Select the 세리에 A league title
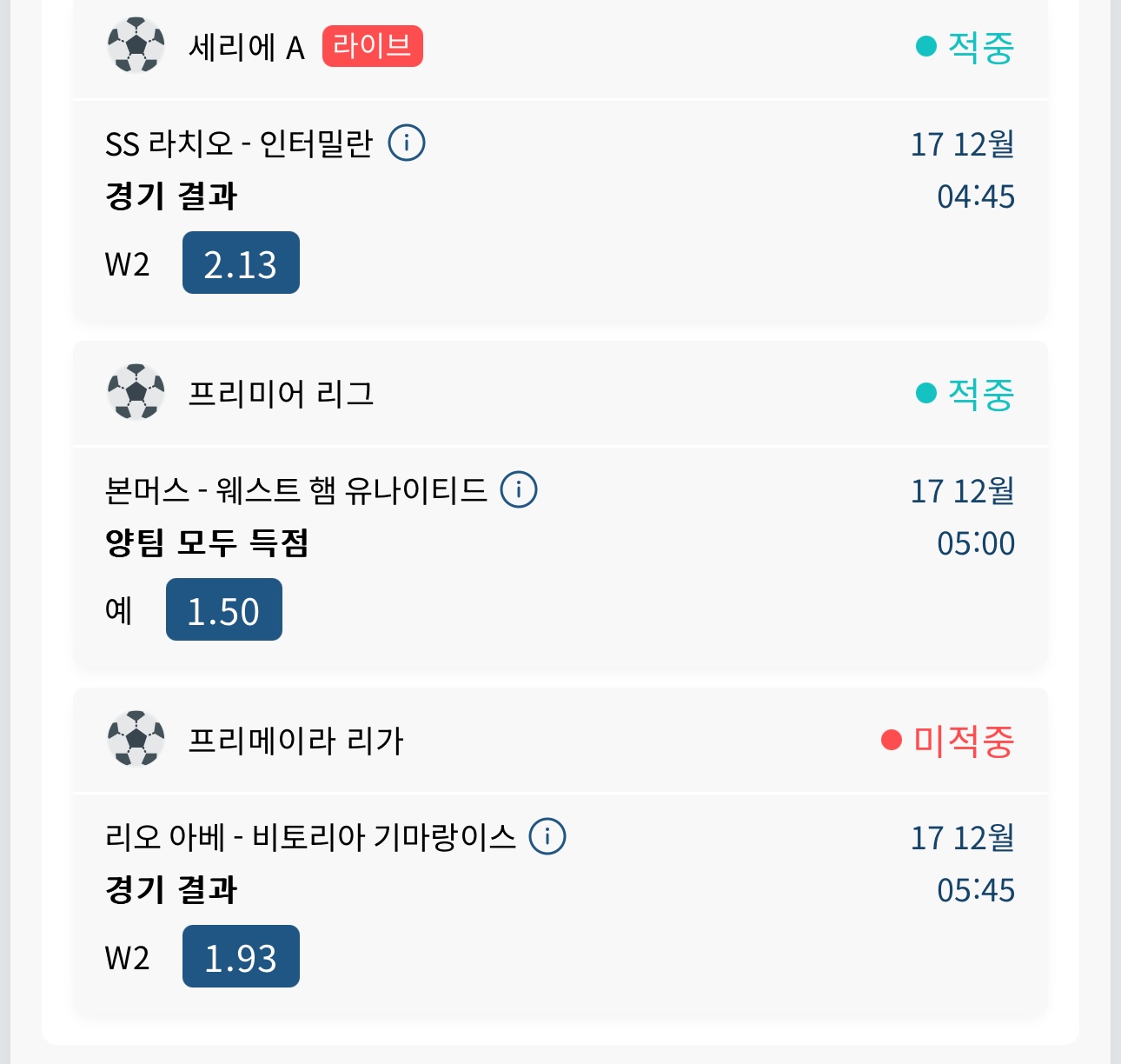The image size is (1121, 1064). pyautogui.click(x=247, y=47)
